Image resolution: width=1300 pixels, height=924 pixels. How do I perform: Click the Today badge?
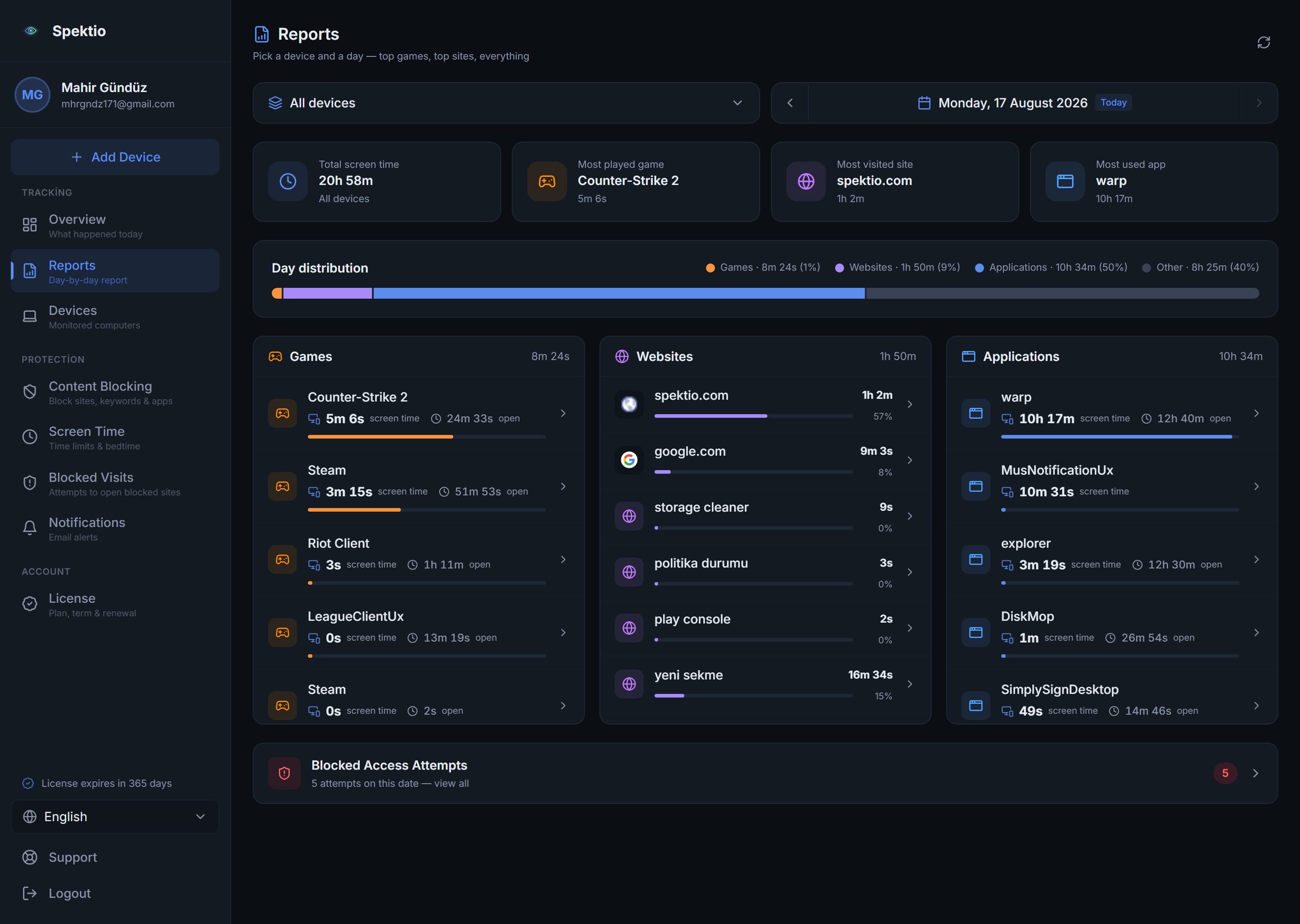pyautogui.click(x=1113, y=102)
